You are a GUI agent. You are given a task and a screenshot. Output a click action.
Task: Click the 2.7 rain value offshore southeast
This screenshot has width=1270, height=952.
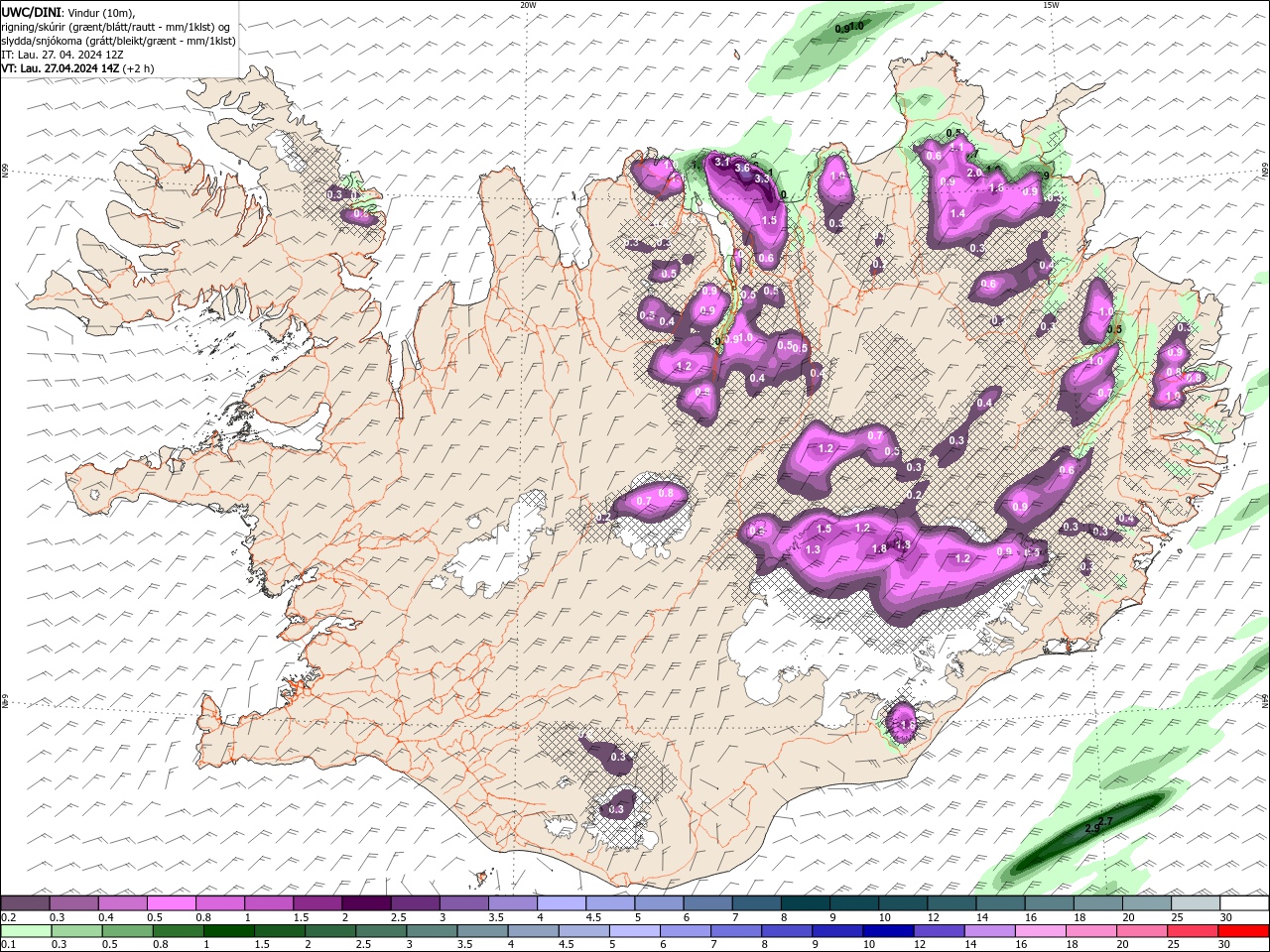tap(1106, 820)
